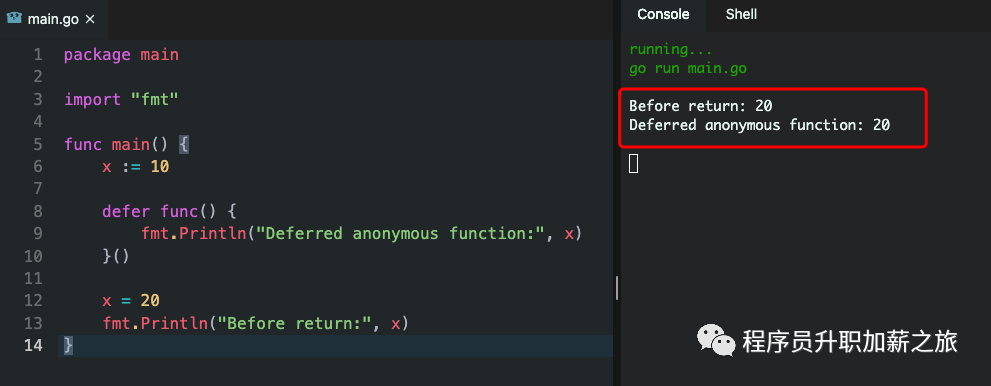Click line number 14 in the gutter
The width and height of the screenshot is (991, 386).
(33, 345)
